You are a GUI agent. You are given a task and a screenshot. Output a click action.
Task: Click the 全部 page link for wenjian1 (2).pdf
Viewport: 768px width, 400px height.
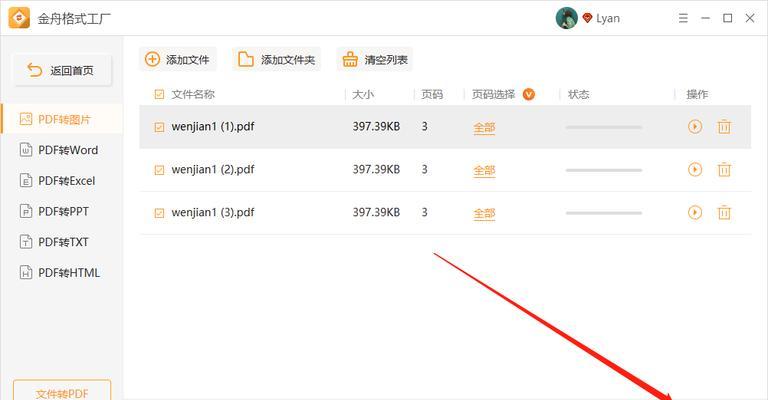[484, 170]
